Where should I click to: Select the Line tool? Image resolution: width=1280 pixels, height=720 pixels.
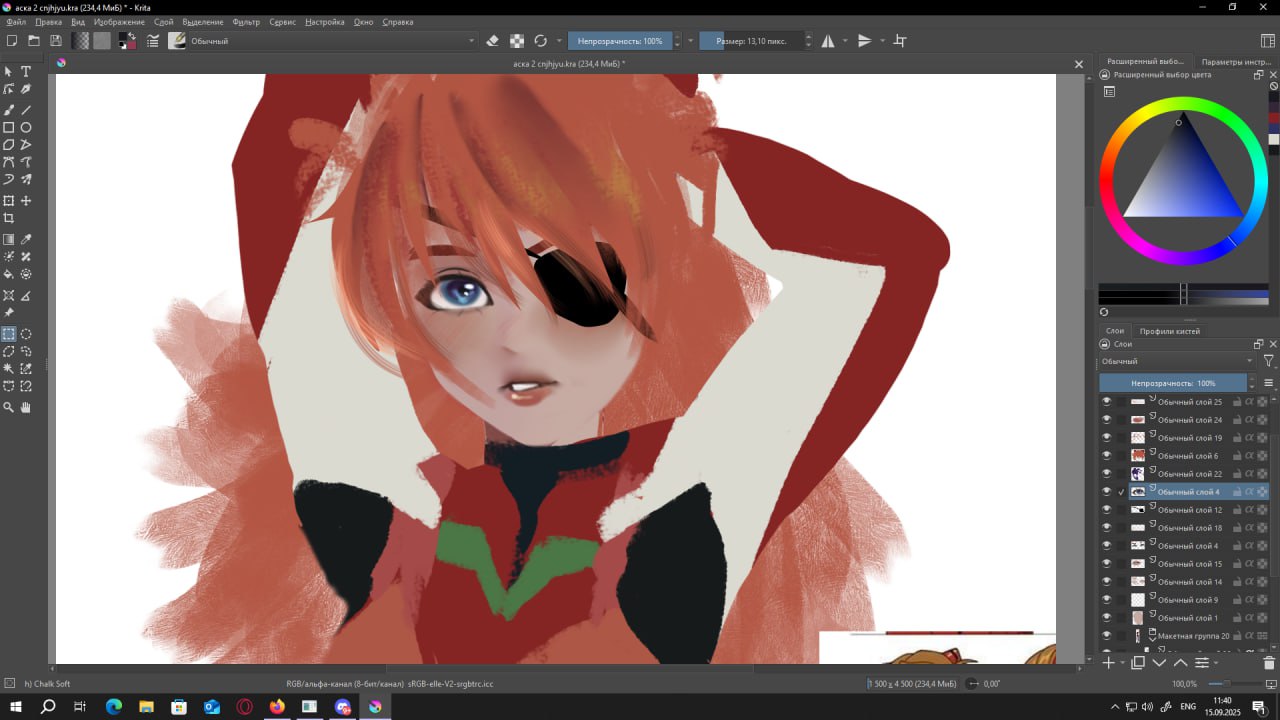click(x=26, y=110)
